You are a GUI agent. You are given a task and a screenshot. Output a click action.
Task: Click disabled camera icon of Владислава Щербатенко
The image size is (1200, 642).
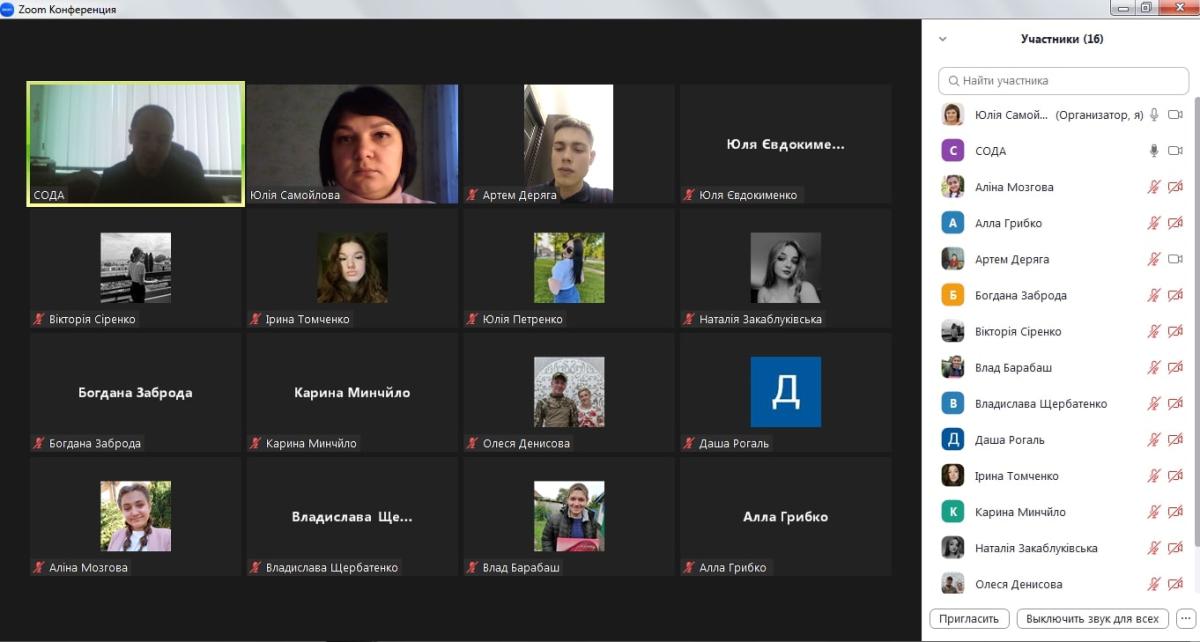(1175, 403)
